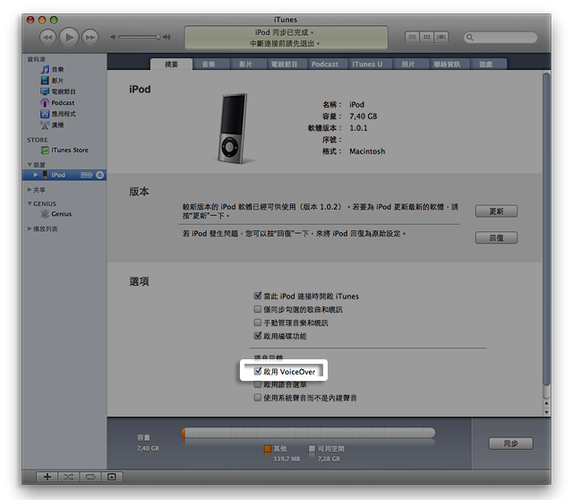
Task: Expand the iPod device row triangle
Action: pos(36,175)
